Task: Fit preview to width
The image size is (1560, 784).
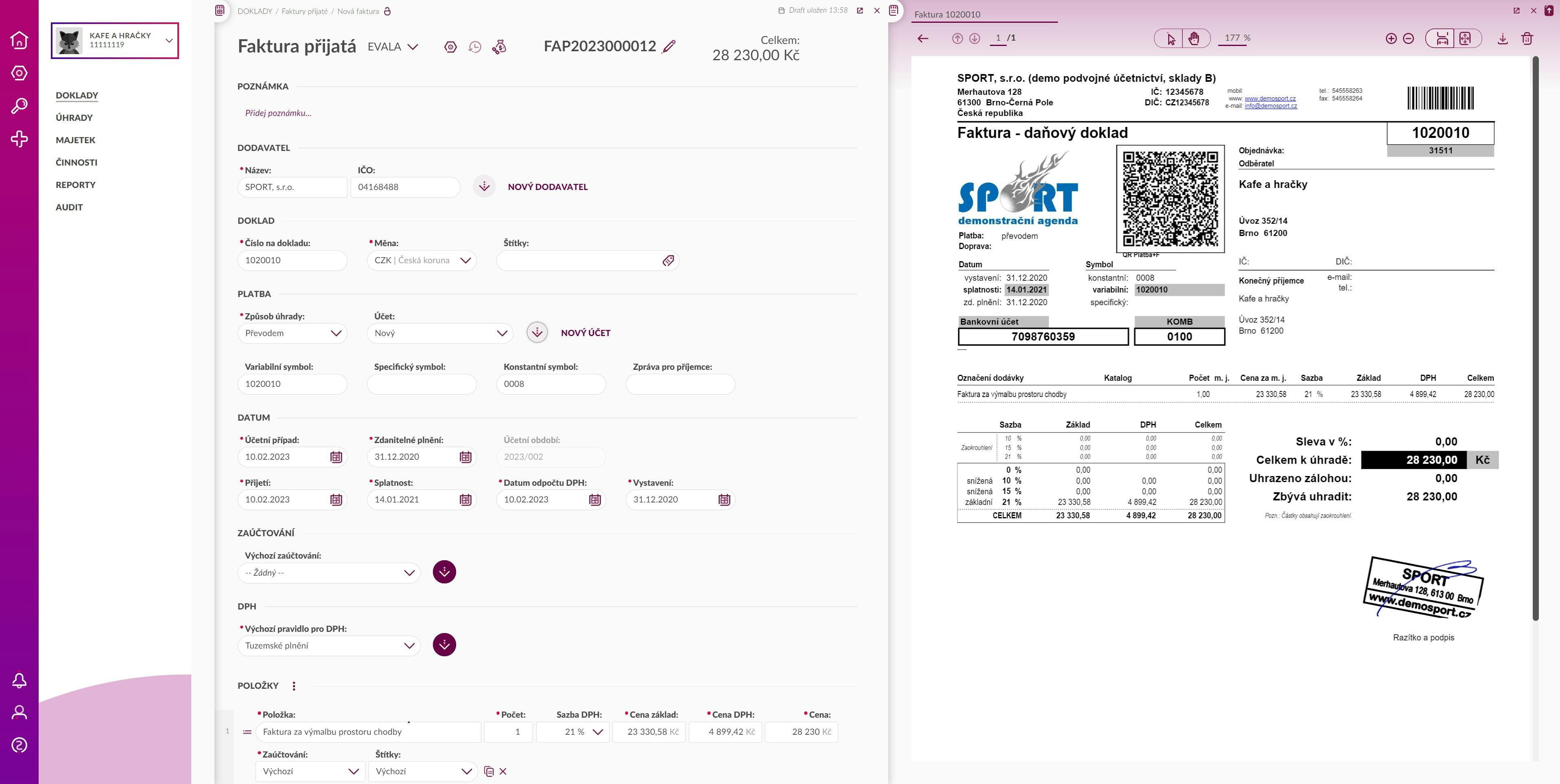Action: click(x=1442, y=38)
